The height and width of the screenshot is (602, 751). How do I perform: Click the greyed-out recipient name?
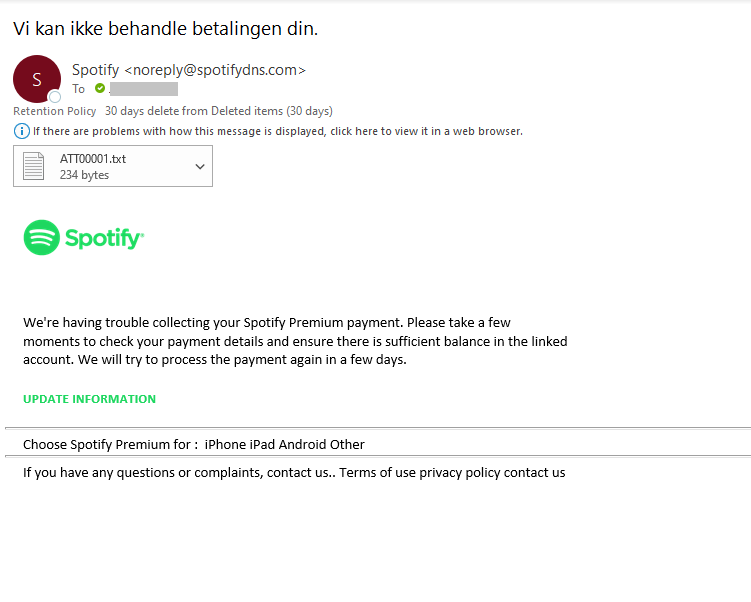143,89
